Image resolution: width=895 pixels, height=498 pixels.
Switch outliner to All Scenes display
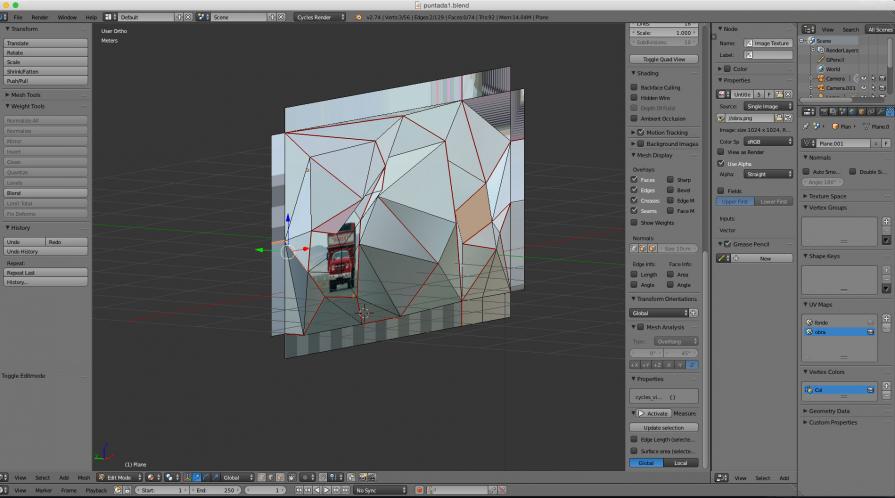point(879,29)
